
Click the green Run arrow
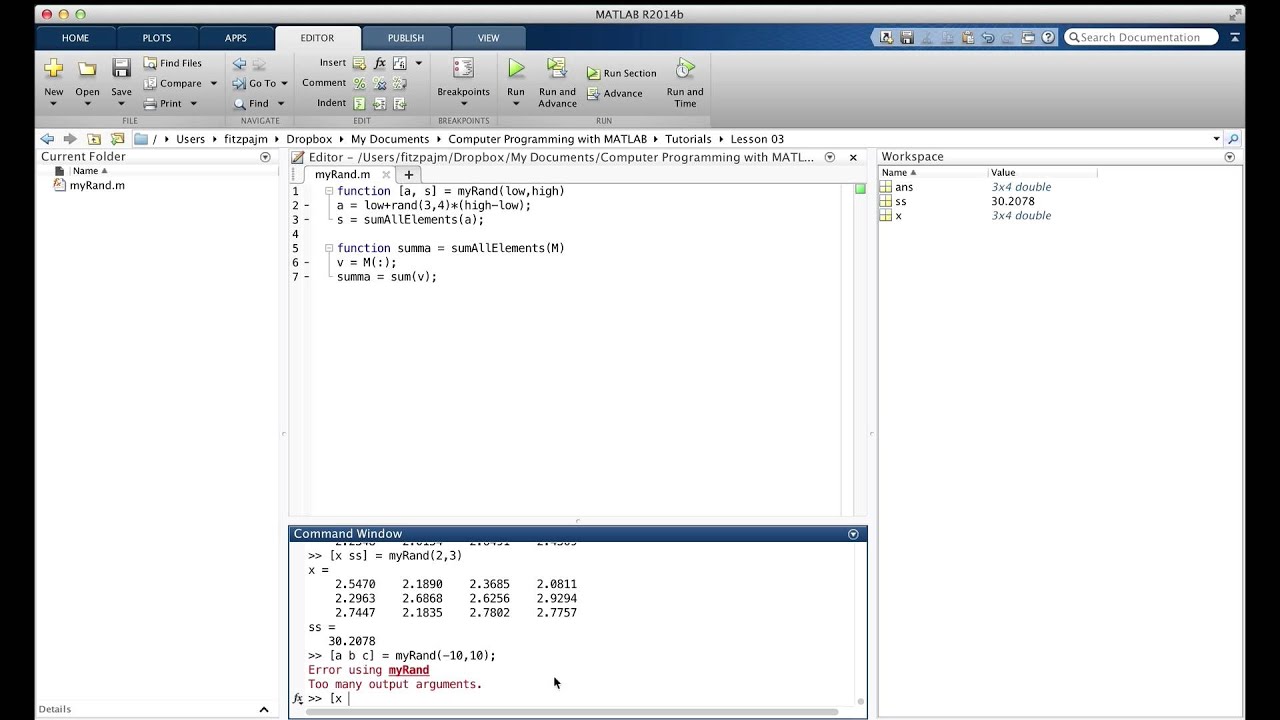point(516,68)
